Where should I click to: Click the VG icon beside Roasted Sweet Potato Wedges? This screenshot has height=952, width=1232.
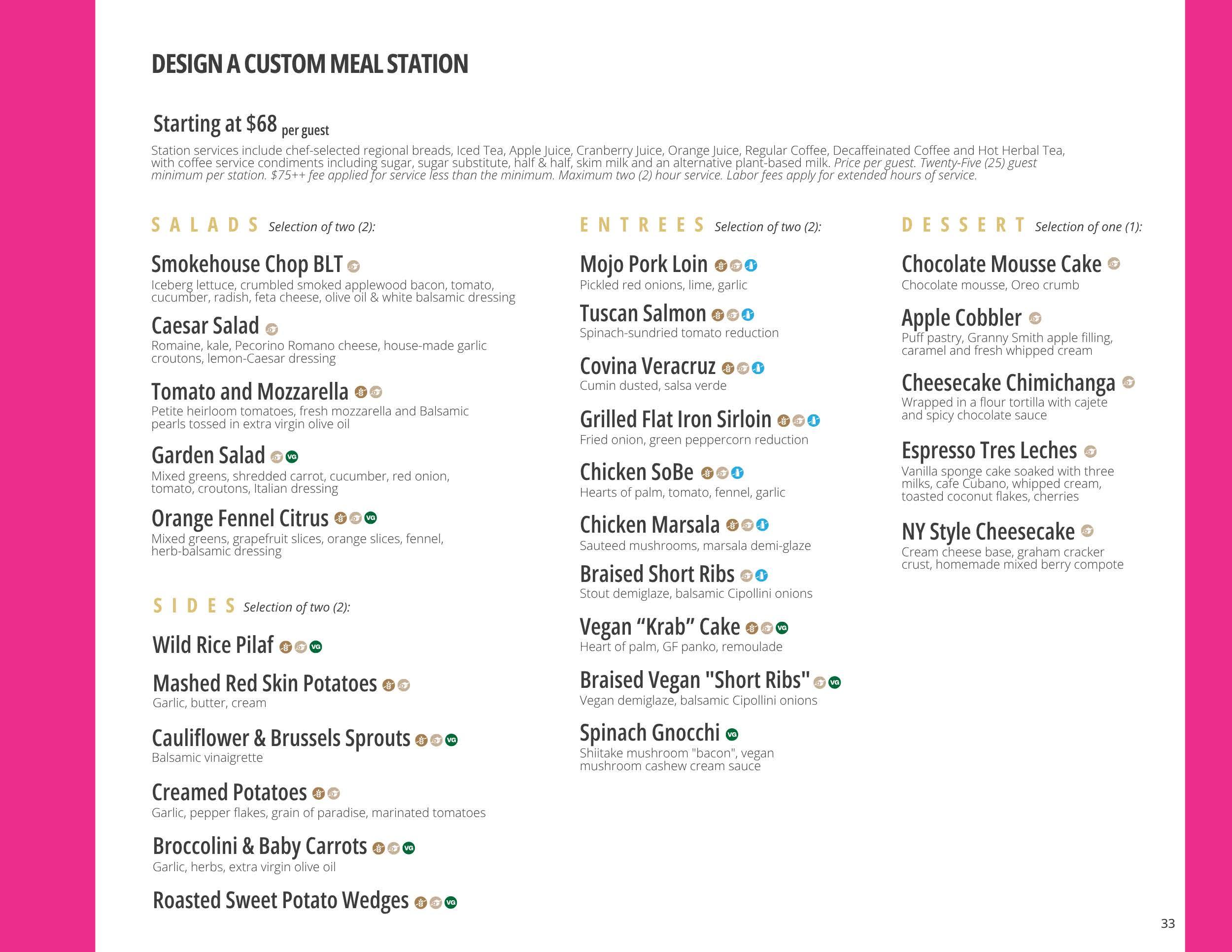click(x=451, y=902)
